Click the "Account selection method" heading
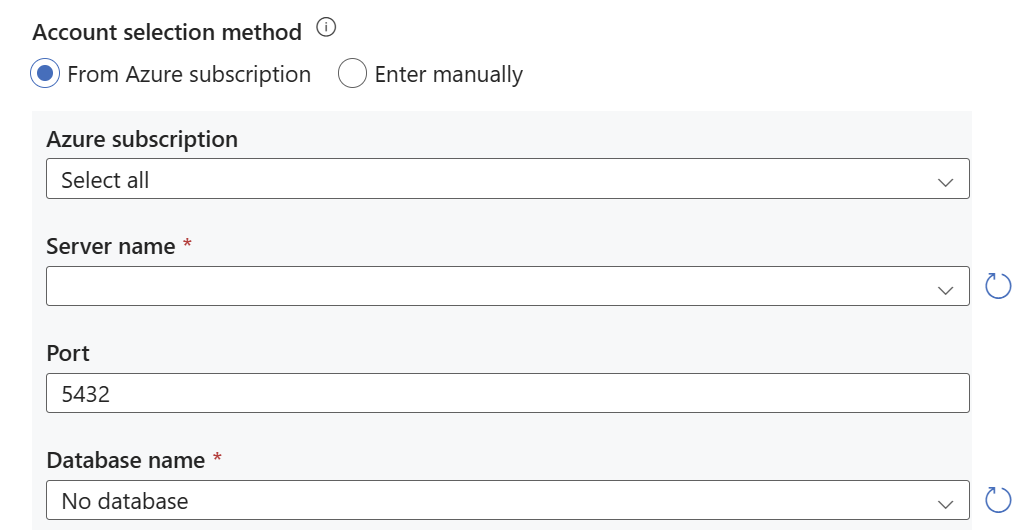 coord(167,32)
